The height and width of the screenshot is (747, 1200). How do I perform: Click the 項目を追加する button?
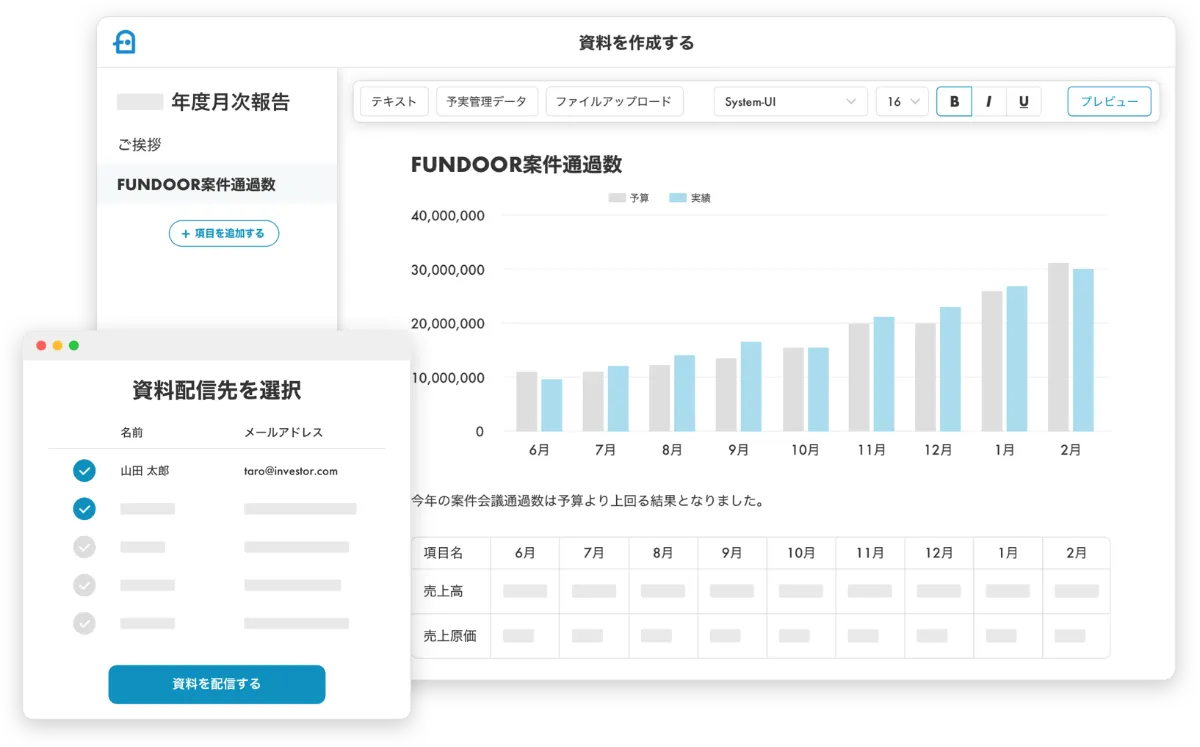click(224, 233)
